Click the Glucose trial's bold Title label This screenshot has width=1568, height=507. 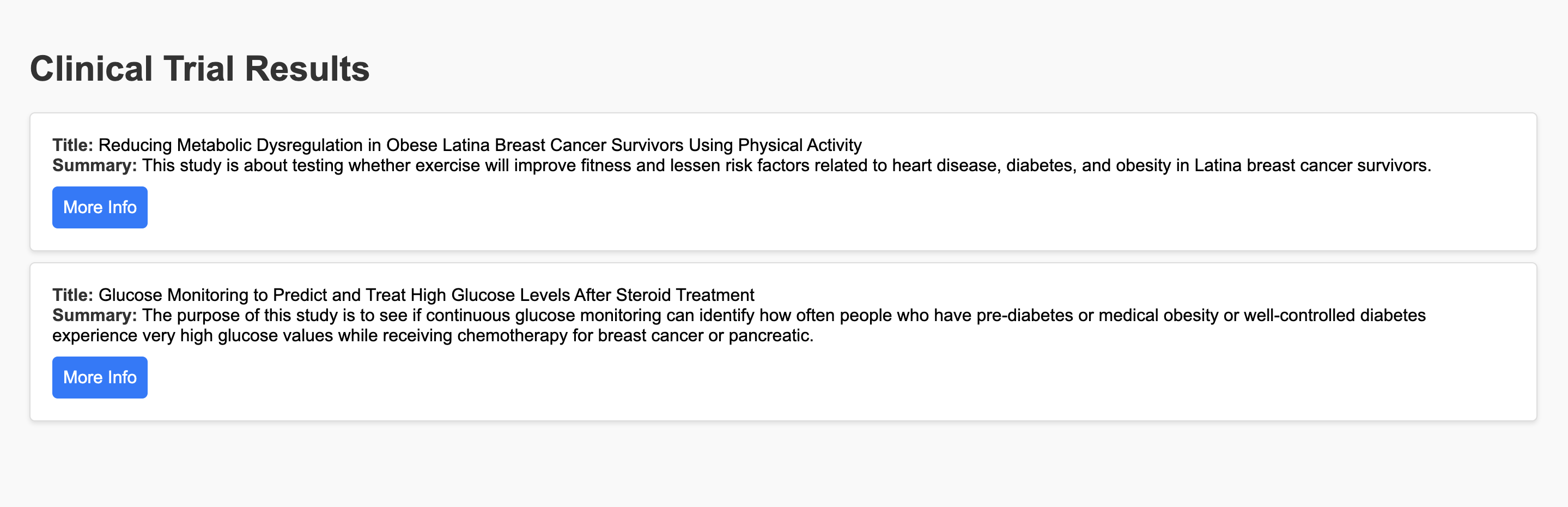click(72, 295)
